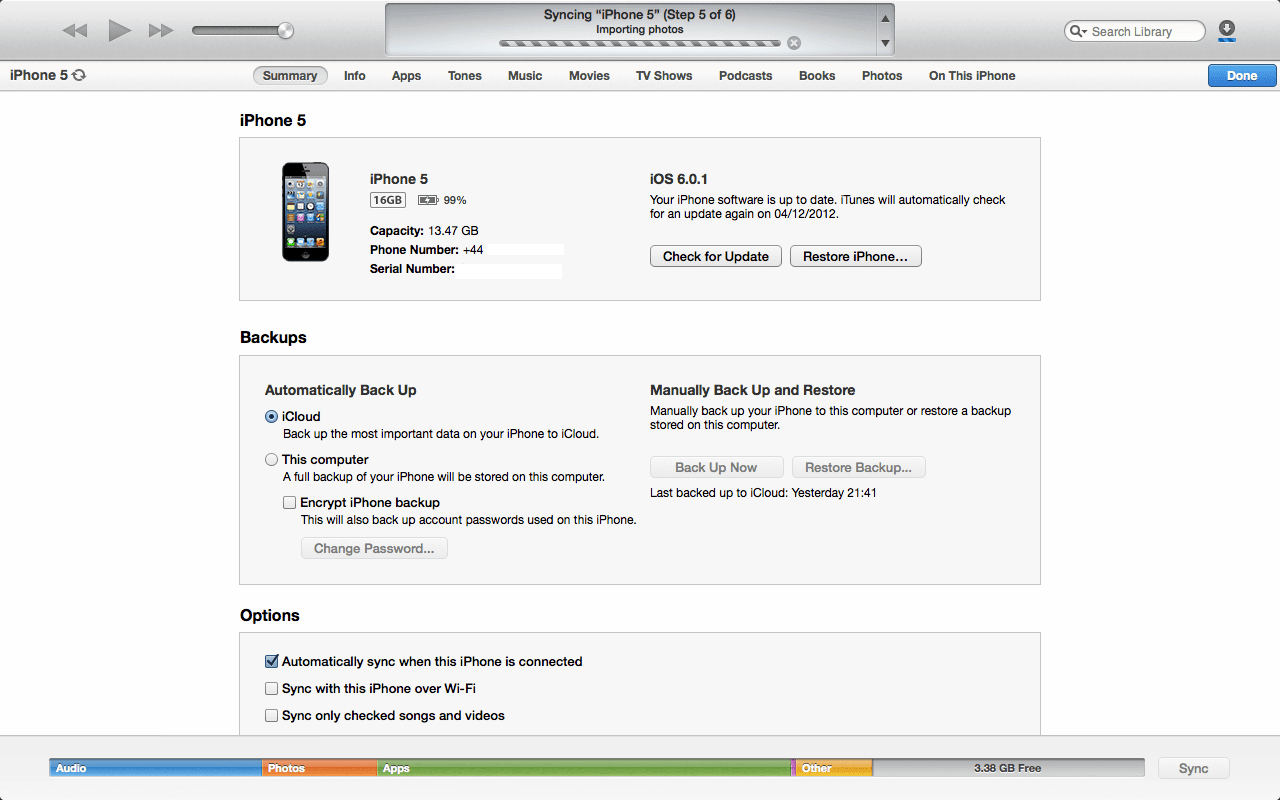Click the sync progress bar
Viewport: 1280px width, 800px height.
pos(640,43)
